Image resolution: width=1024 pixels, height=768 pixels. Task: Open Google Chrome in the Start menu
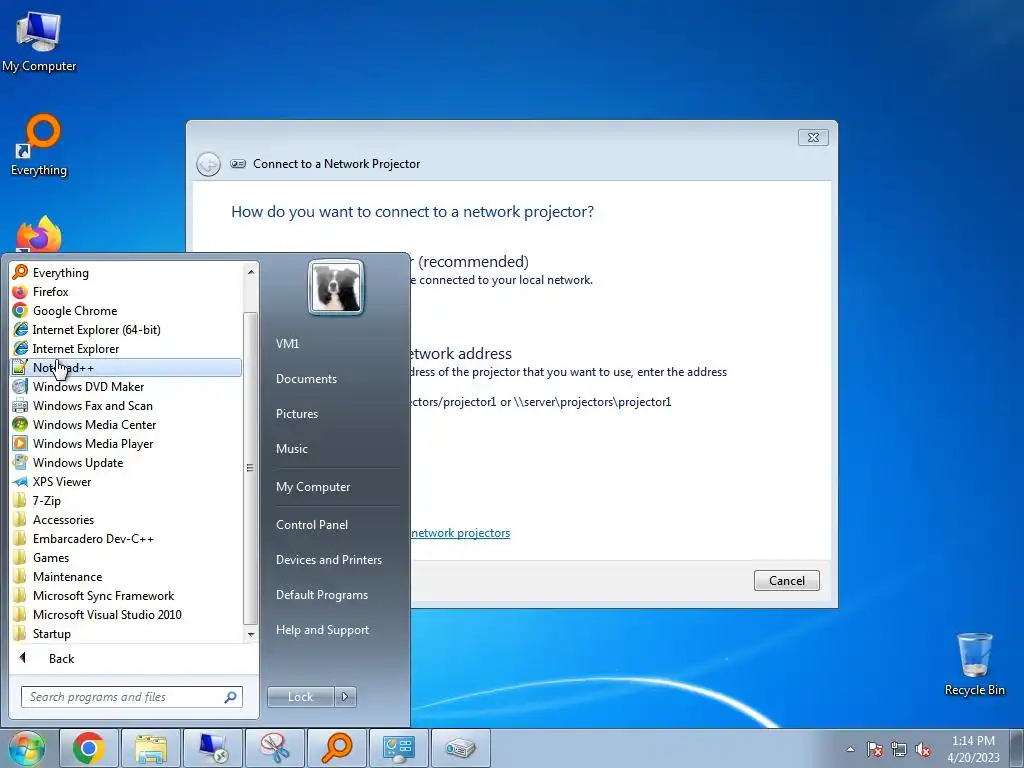tap(126, 310)
